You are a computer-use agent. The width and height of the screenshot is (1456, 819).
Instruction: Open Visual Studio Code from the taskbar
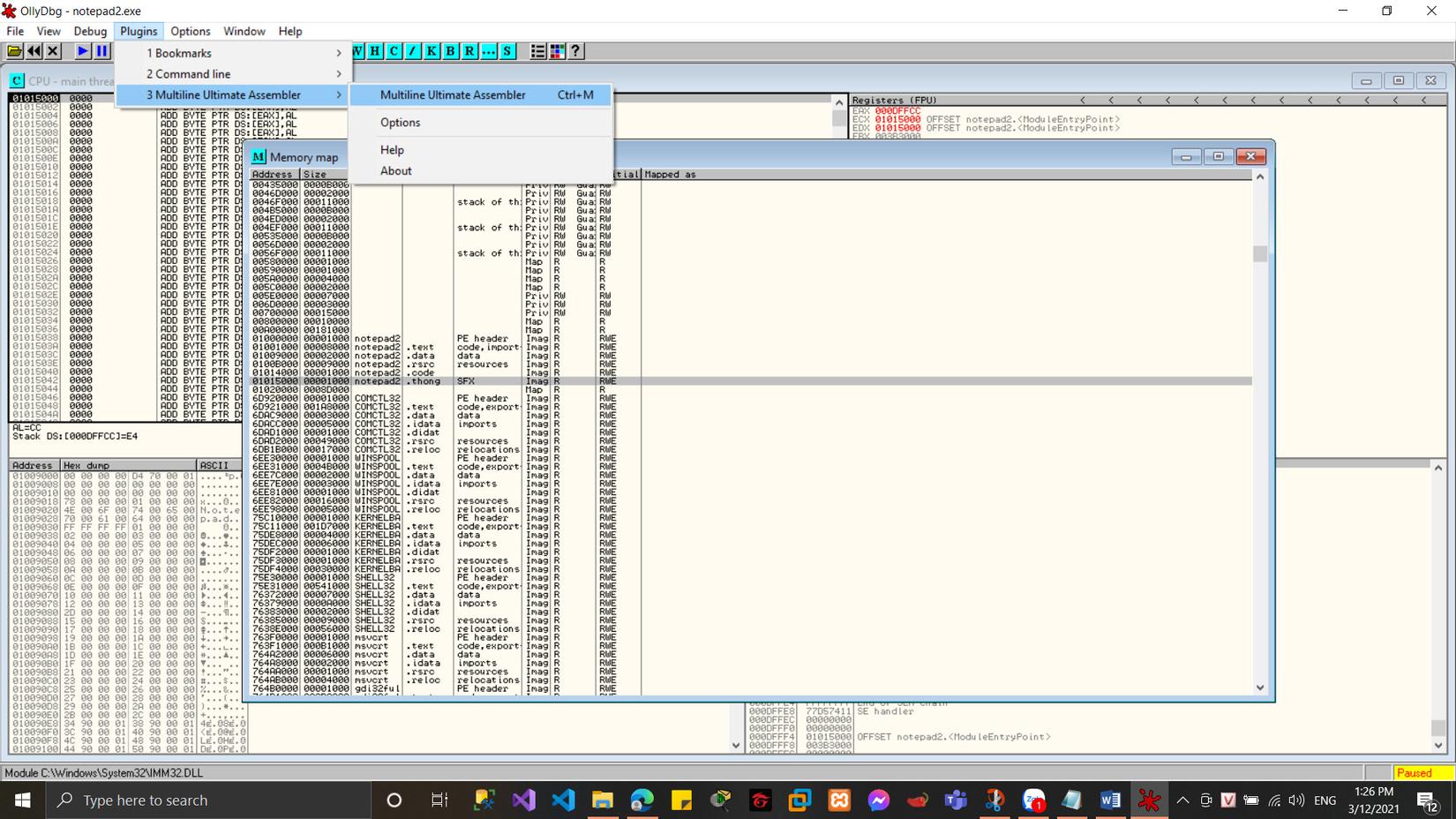[x=563, y=800]
